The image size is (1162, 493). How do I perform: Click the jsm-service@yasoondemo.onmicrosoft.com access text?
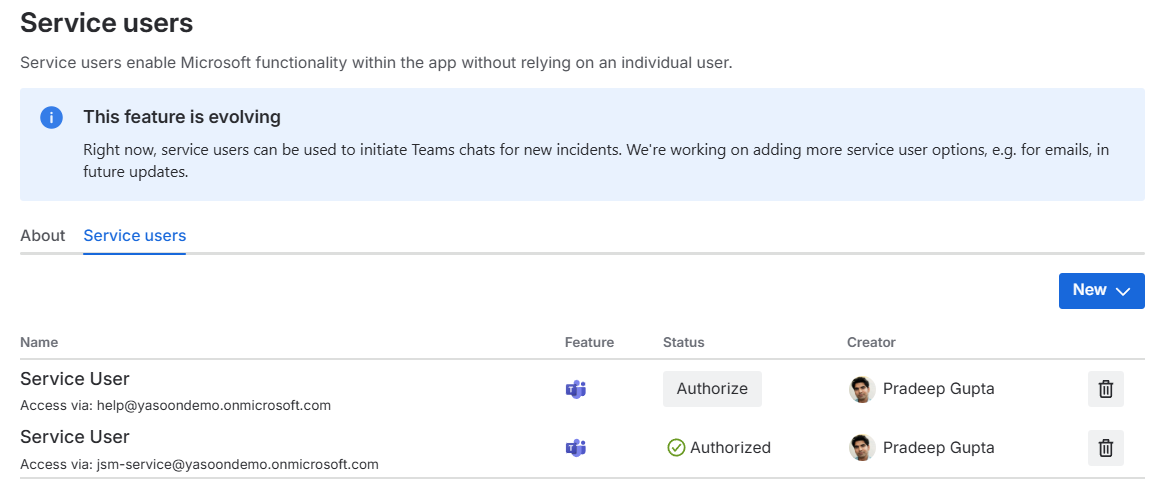point(237,464)
